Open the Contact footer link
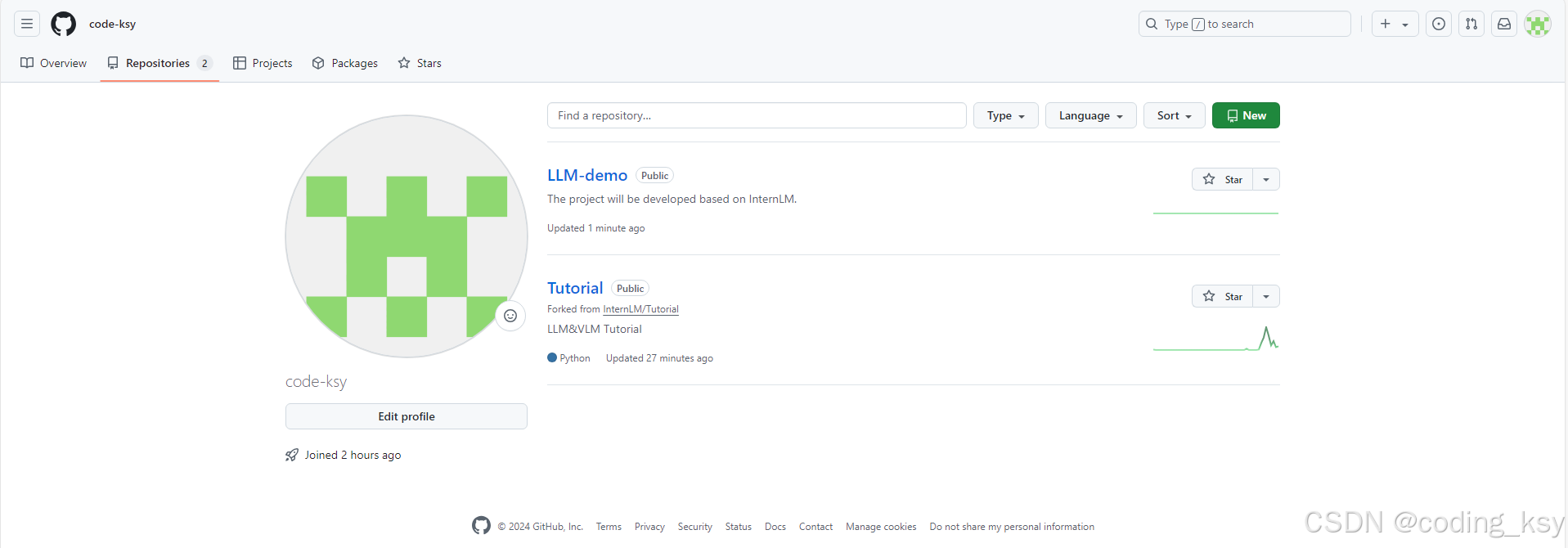This screenshot has height=548, width=1568. (x=815, y=527)
